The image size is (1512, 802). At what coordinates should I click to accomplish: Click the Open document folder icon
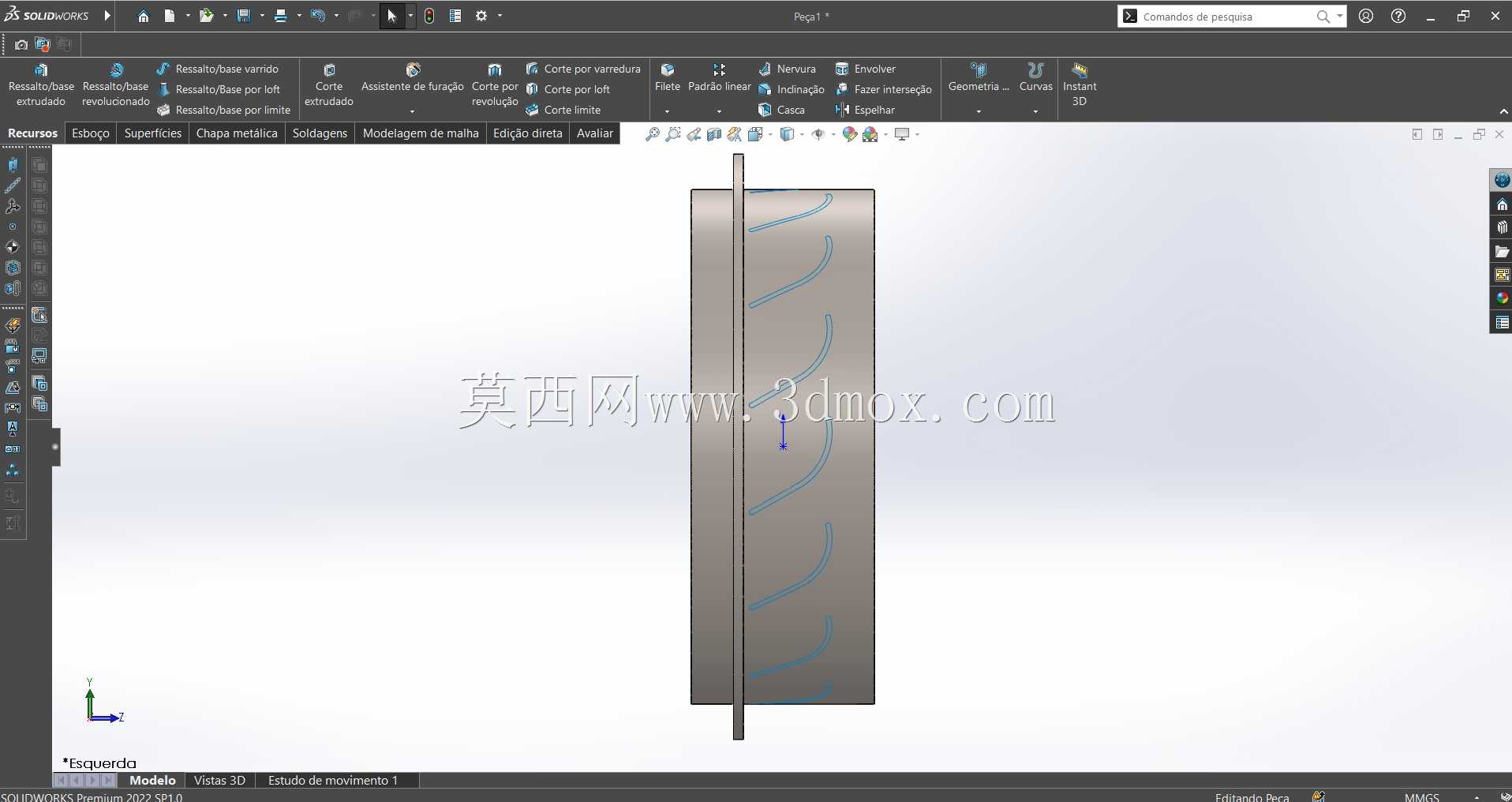click(x=207, y=16)
